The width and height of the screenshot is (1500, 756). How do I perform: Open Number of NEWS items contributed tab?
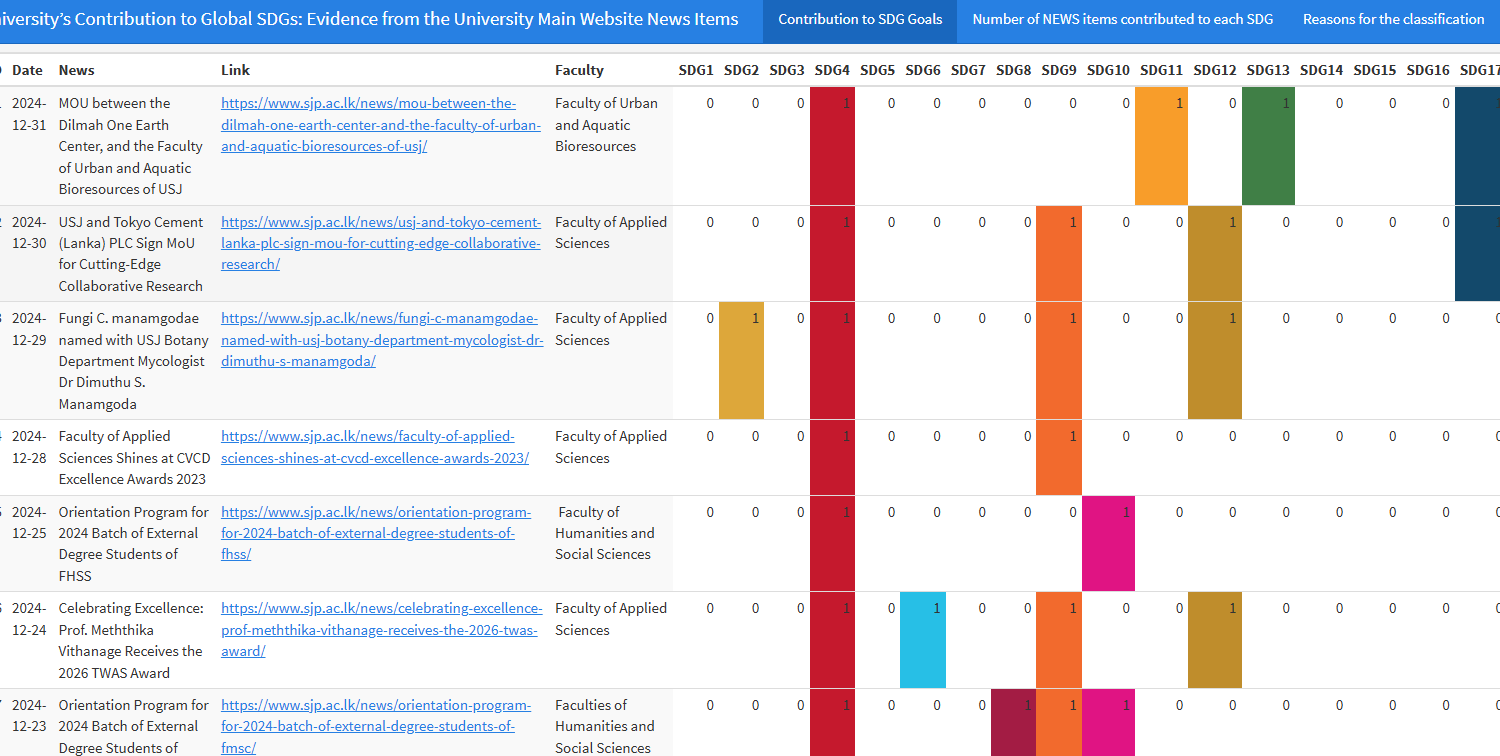[x=1122, y=20]
